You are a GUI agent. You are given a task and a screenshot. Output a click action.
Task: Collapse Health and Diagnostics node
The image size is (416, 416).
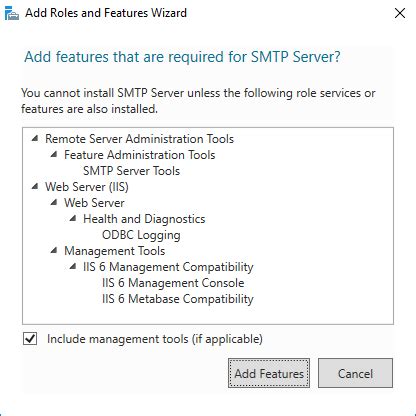(x=73, y=218)
